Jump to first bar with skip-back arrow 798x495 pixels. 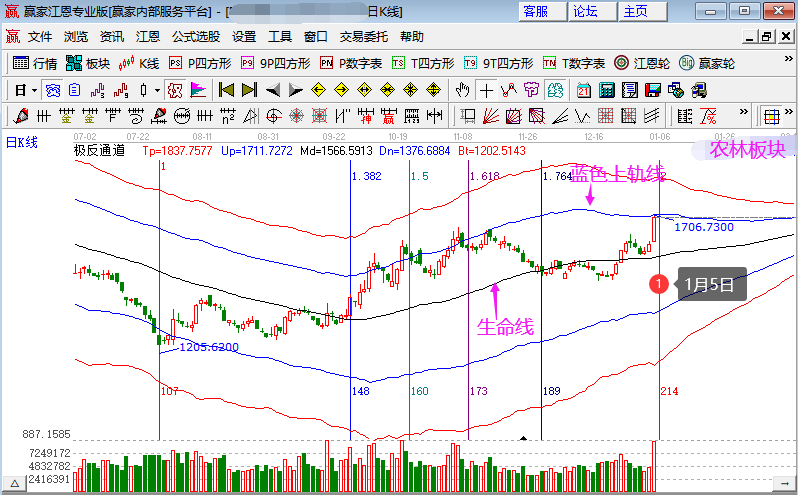(226, 91)
